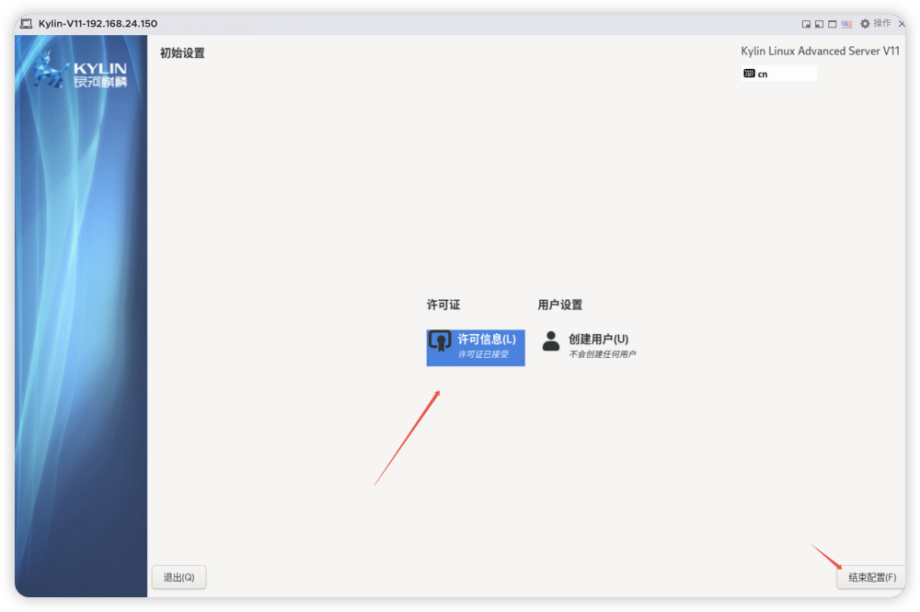Click the 不会创建任何用户 status text
The image size is (920, 612).
(602, 354)
